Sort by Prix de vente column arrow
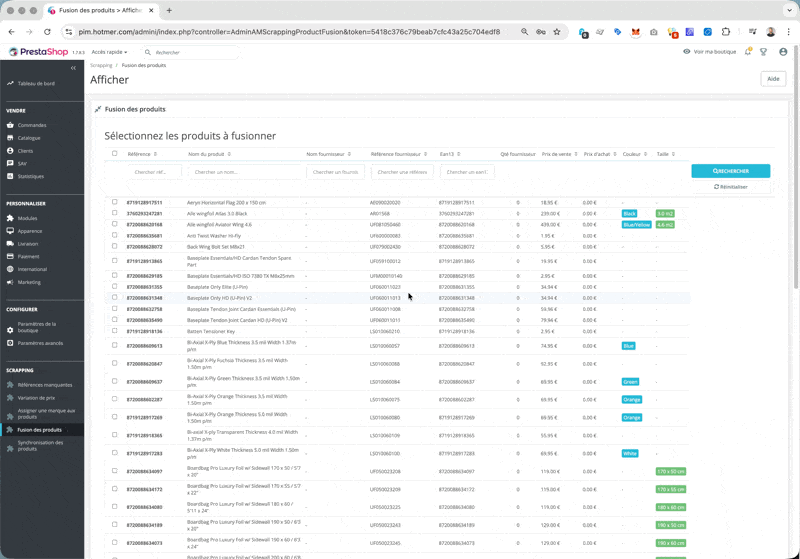This screenshot has width=800, height=559. [576, 154]
